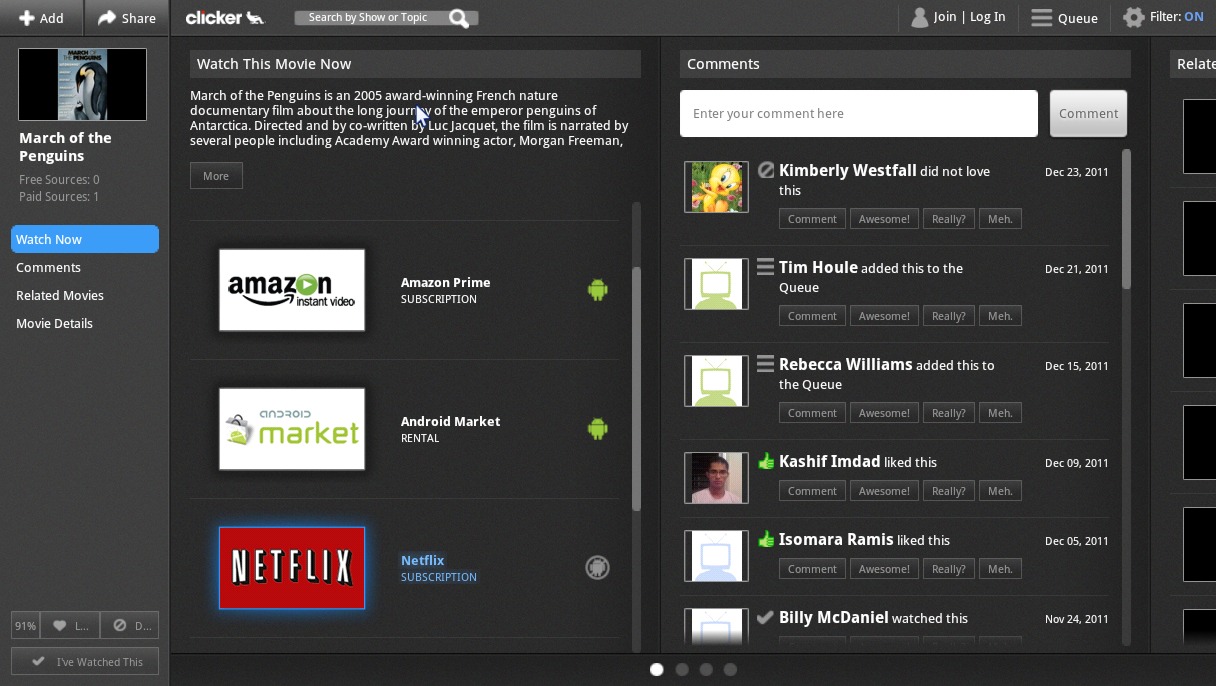Click the Add button in the top bar
Screen dimensions: 1216x686
tap(41, 17)
